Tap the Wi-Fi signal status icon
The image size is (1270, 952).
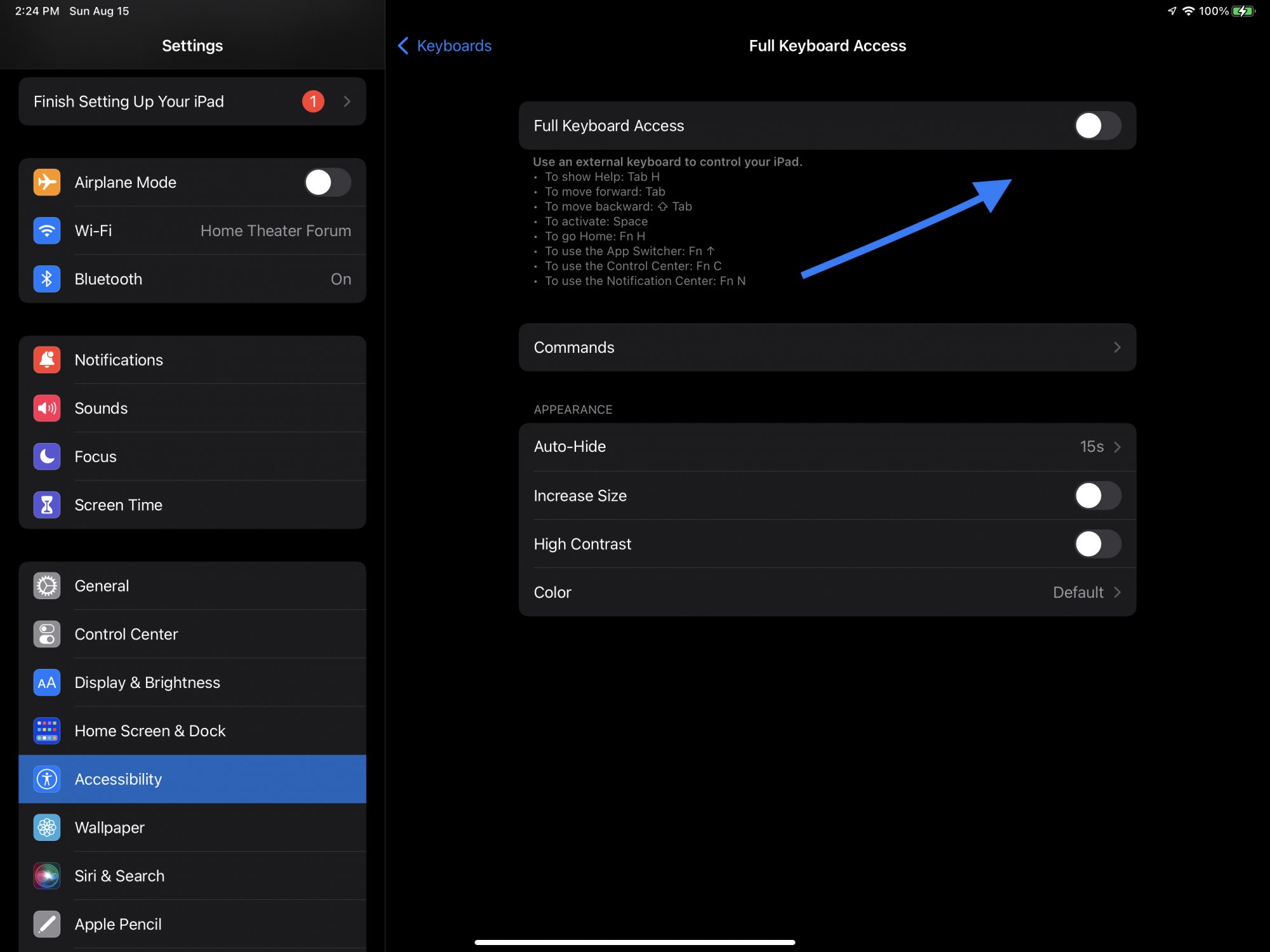(1189, 11)
